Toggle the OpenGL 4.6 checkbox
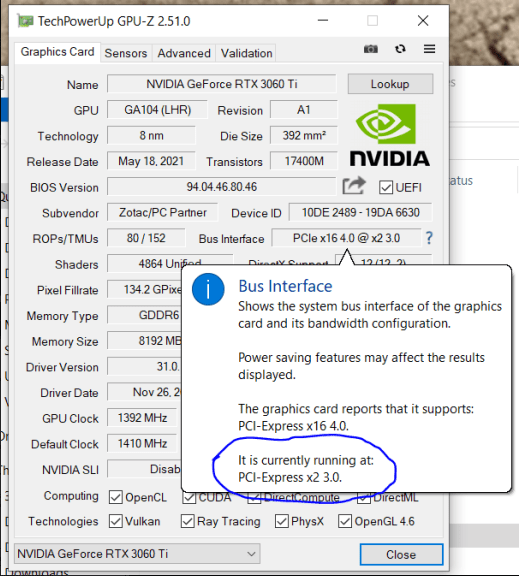 (345, 521)
